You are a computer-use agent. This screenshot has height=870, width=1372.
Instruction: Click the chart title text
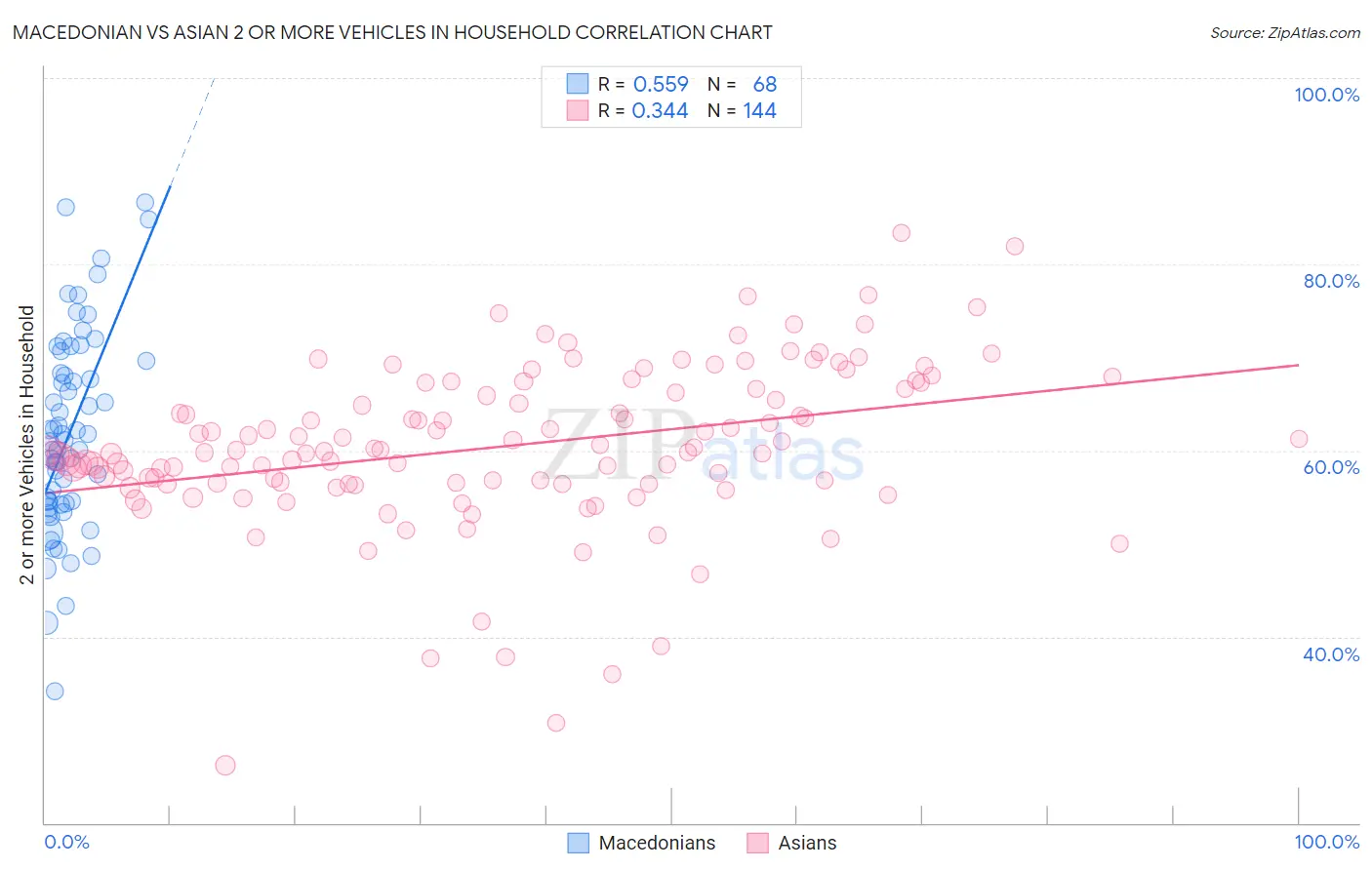click(392, 32)
